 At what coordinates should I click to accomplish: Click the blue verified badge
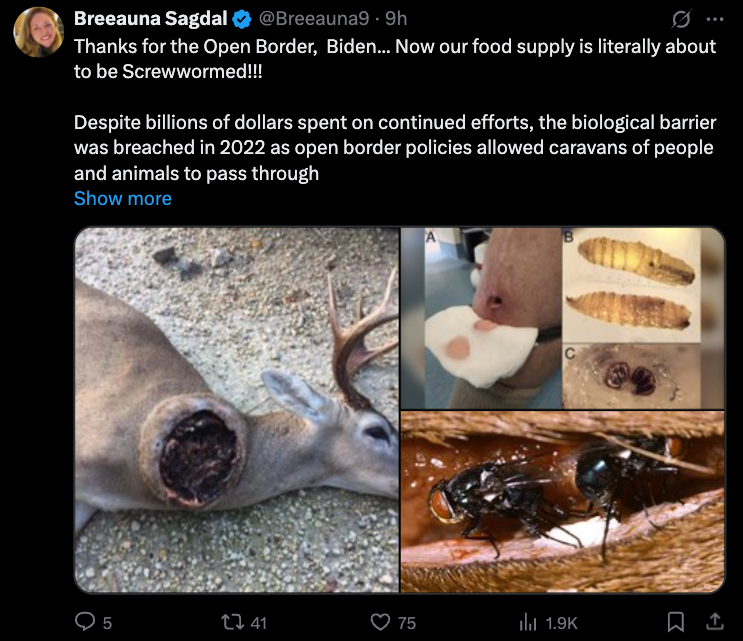(242, 19)
